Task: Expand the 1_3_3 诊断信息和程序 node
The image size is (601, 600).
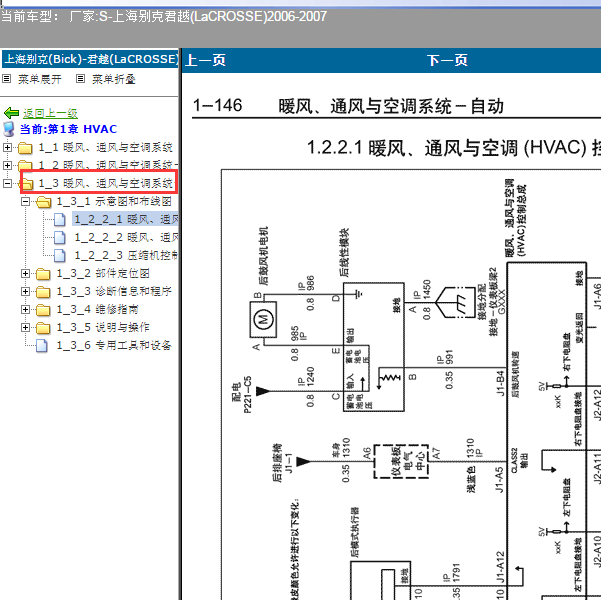Action: [25, 291]
